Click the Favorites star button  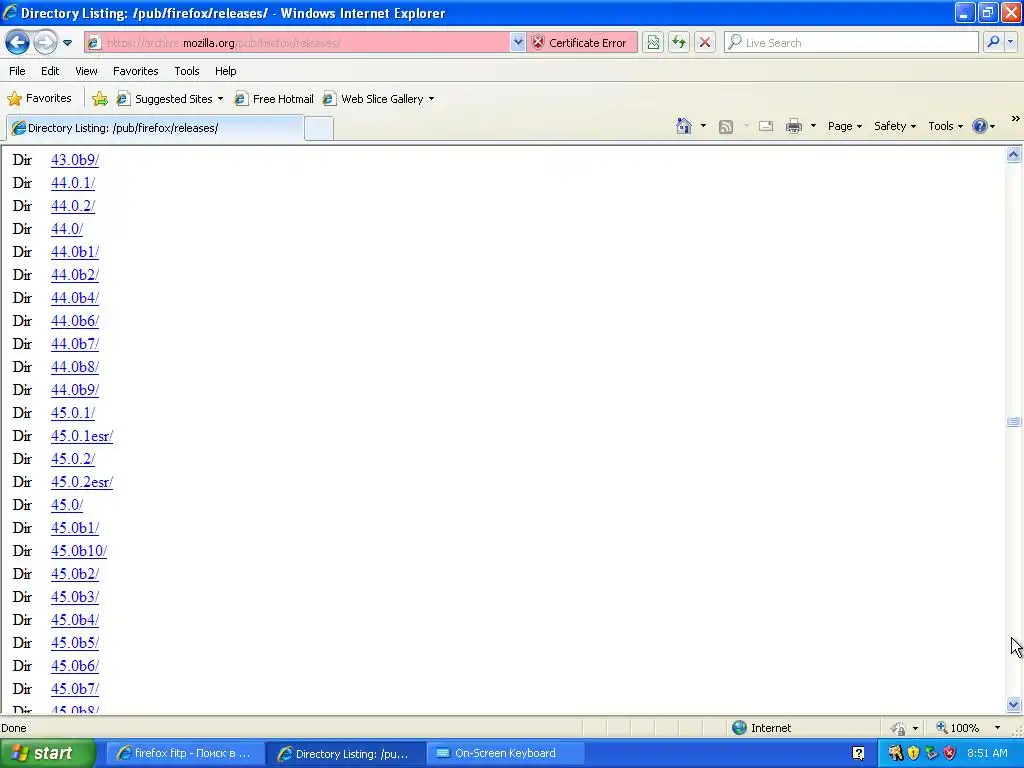coord(39,99)
